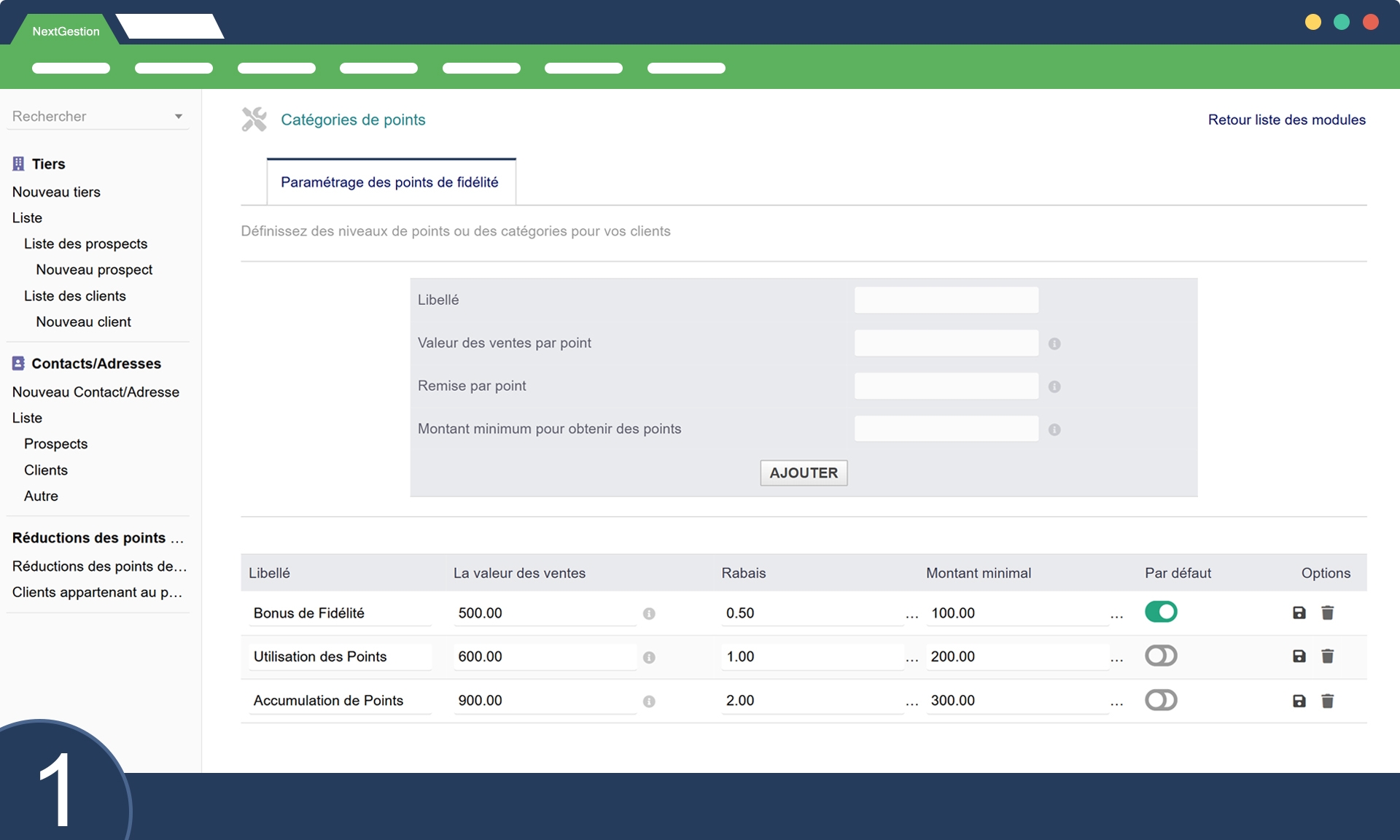This screenshot has width=1400, height=840.
Task: Click info icon next to 900.00 value
Action: (649, 701)
